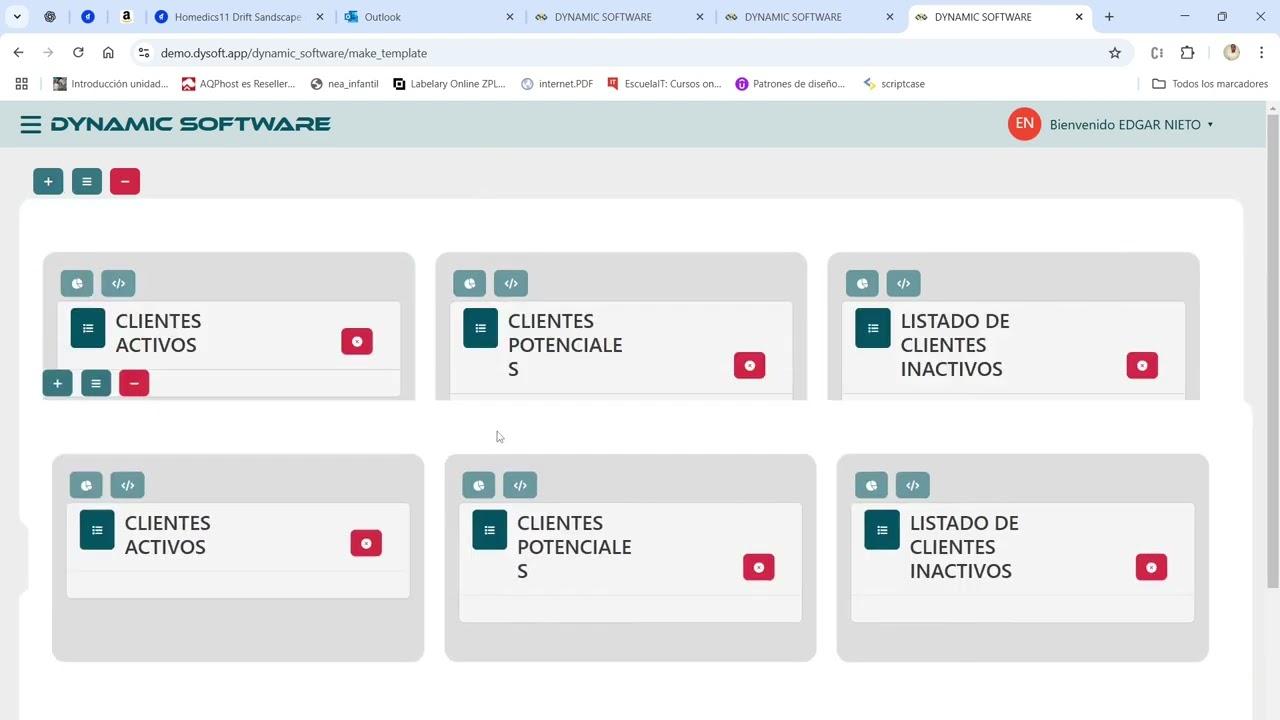Click the code icon on lower CLIENTES ACTIVOS card
Viewport: 1280px width, 720px height.
(x=127, y=485)
